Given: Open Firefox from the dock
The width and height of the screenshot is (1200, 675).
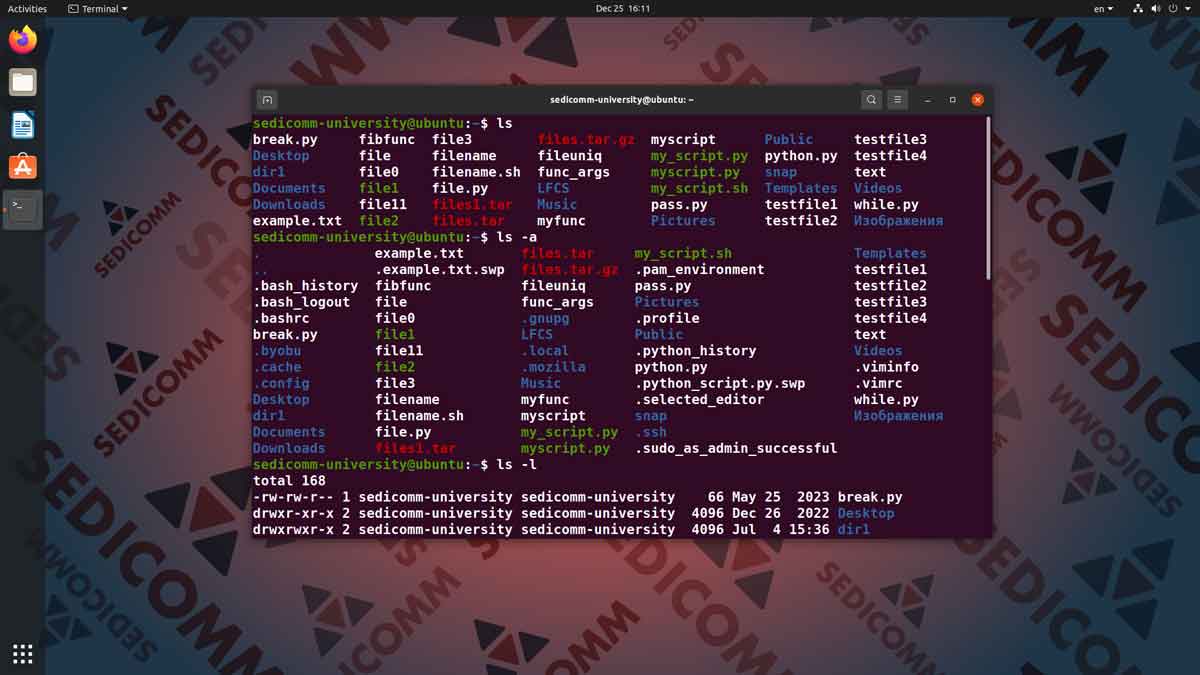Looking at the screenshot, I should (x=22, y=40).
